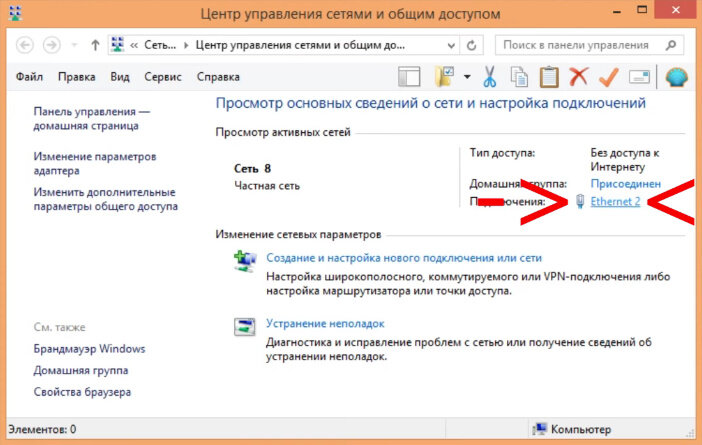Open Брандмауэр Windows link

[89, 349]
